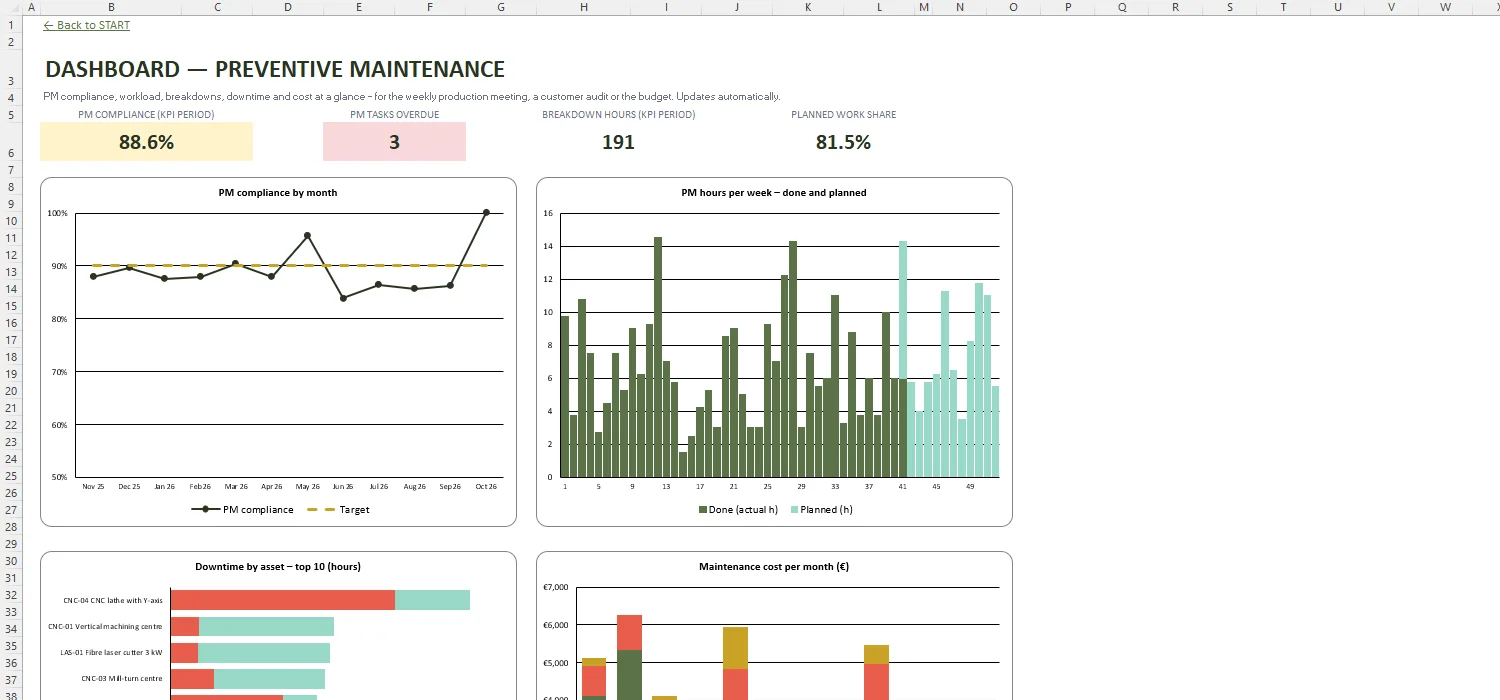Click the select-all corner of the sheet

(11, 7)
